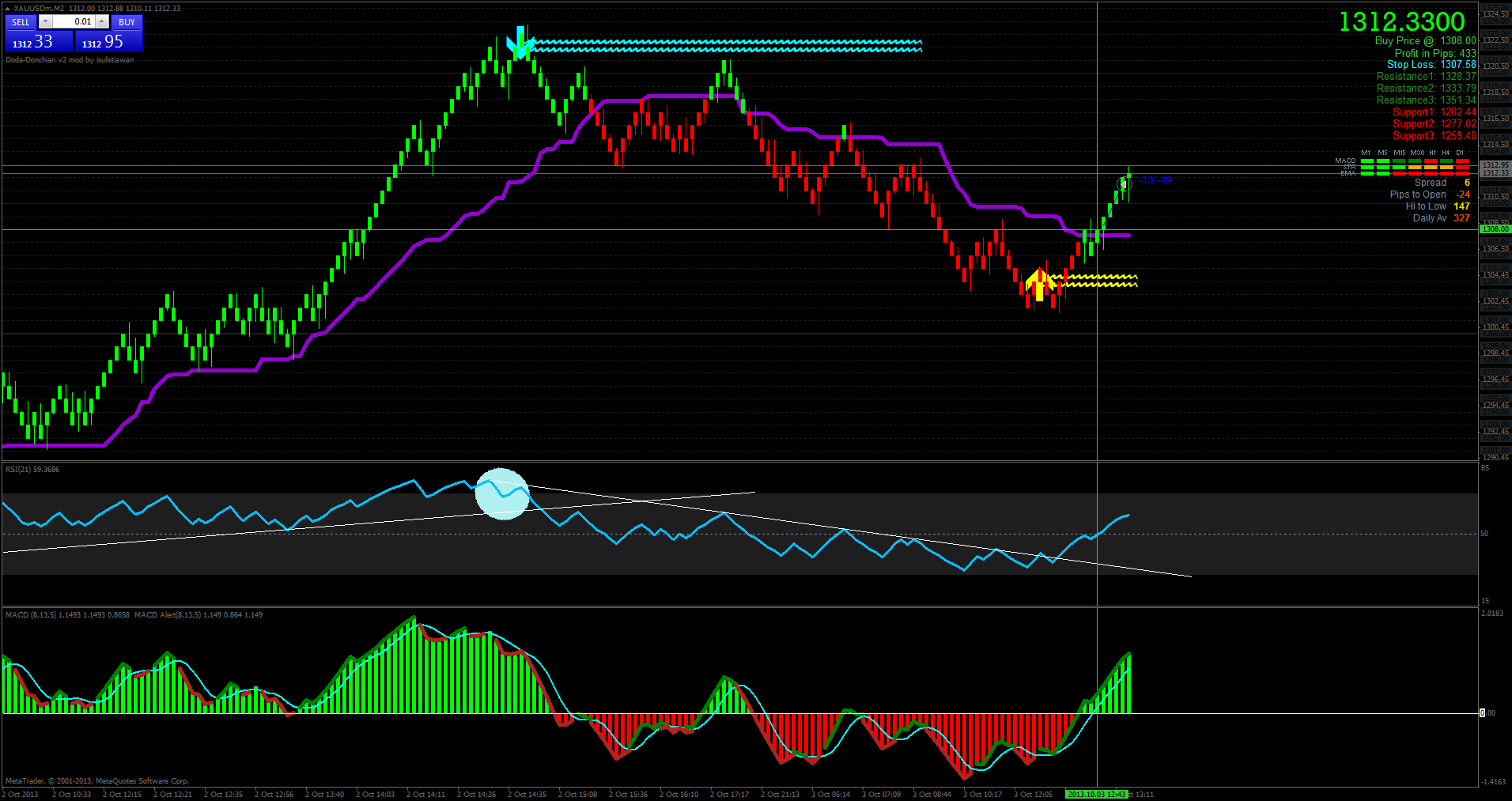Click the 2013.10.03 12:43 crosshair time tag
The image size is (1512, 801).
[1096, 794]
